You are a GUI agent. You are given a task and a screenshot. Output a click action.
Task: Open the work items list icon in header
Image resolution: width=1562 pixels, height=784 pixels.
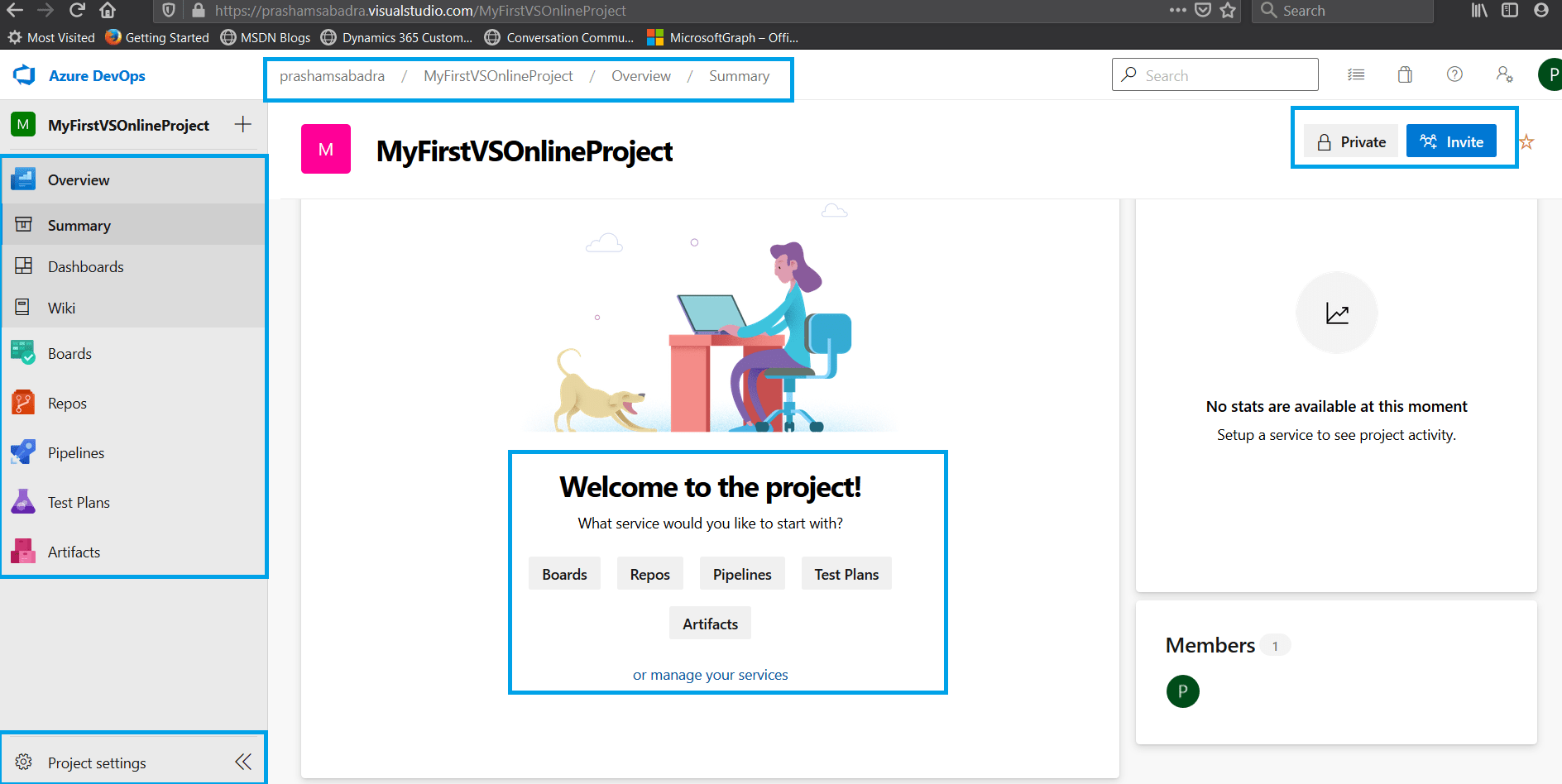[x=1356, y=74]
